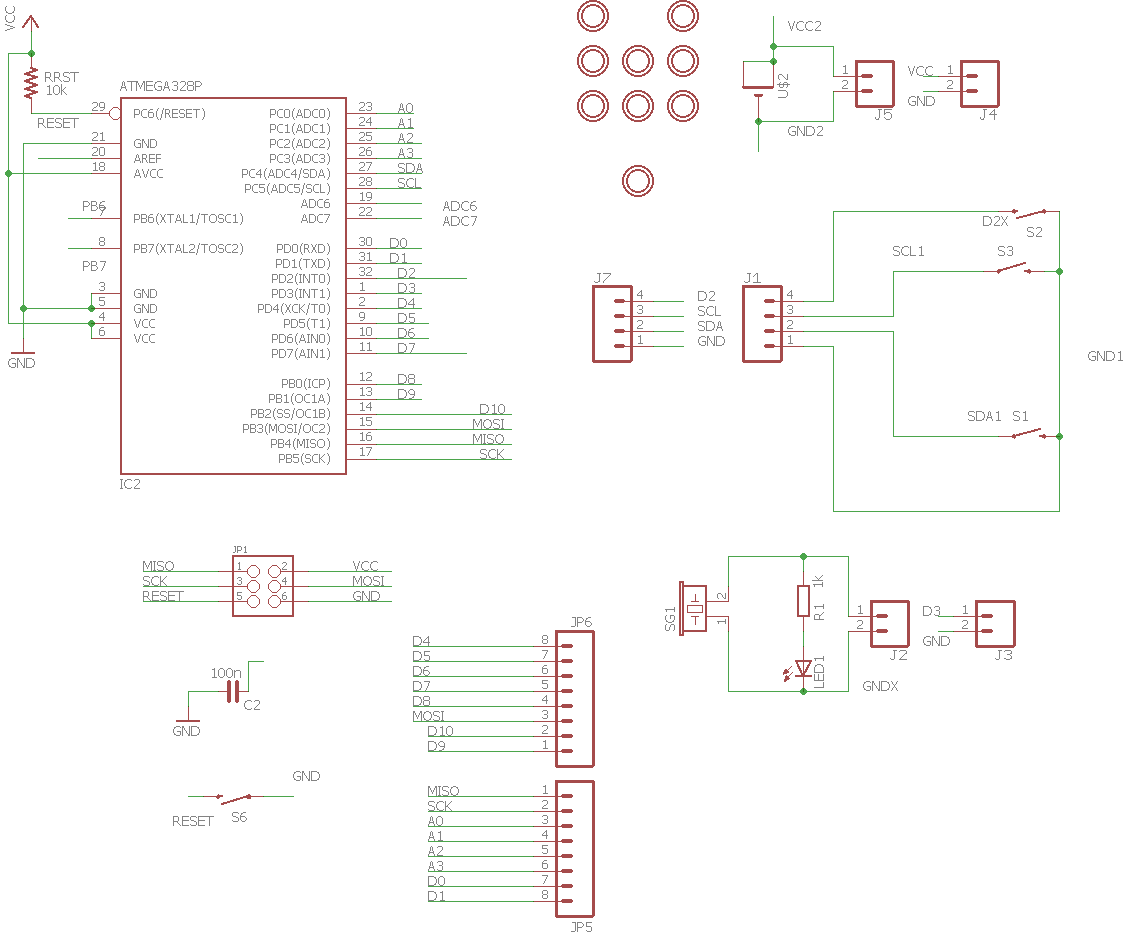Click the R1 1k resistor
Image resolution: width=1131 pixels, height=945 pixels.
[802, 601]
